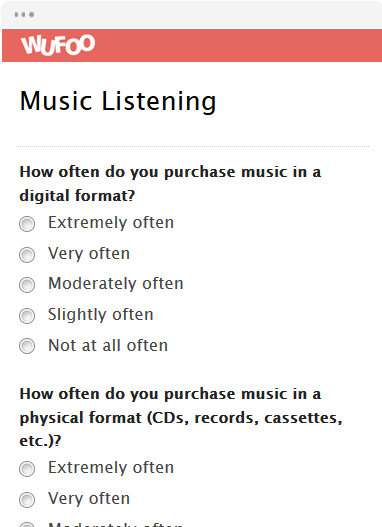Choose Moderately often for digital format
Image resolution: width=382 pixels, height=527 pixels.
[x=27, y=285]
